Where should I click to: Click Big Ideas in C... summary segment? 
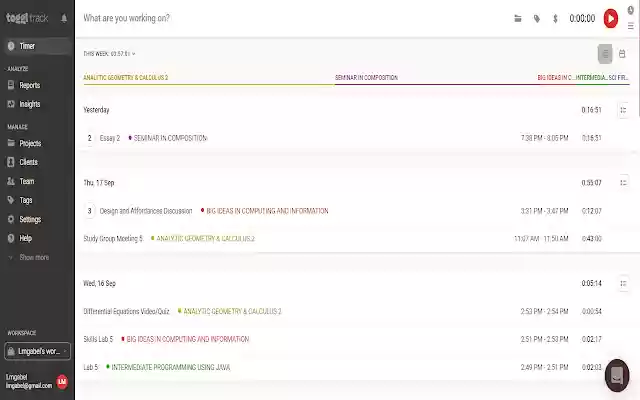pos(556,78)
